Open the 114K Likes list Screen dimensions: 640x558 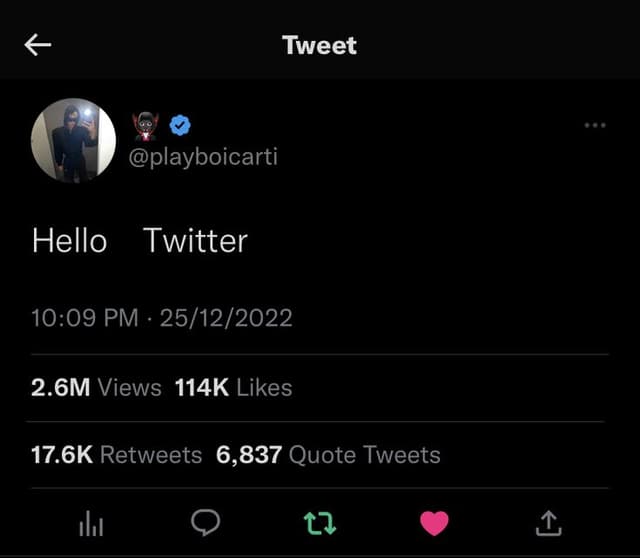[x=233, y=387]
